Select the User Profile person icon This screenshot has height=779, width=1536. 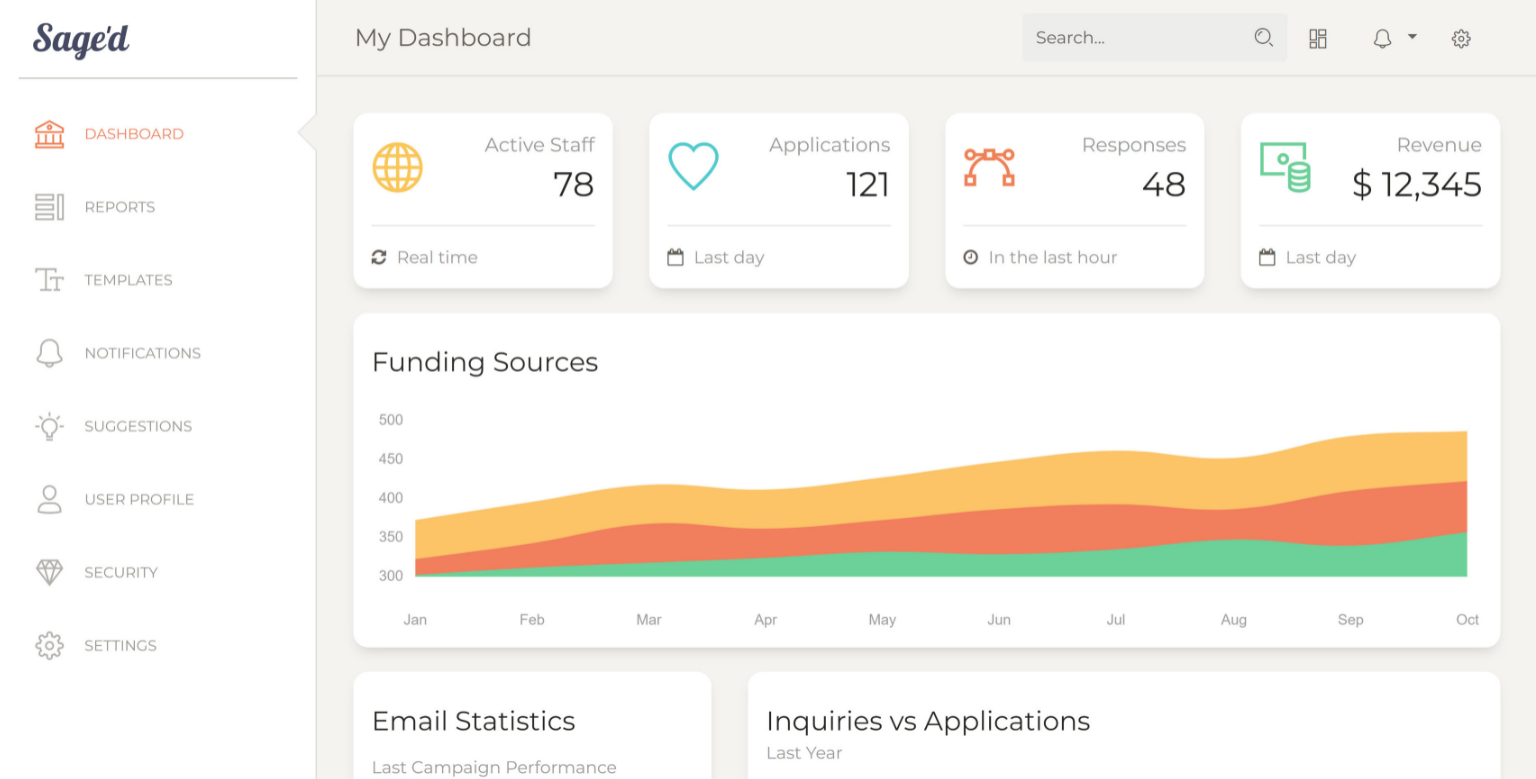click(x=48, y=499)
